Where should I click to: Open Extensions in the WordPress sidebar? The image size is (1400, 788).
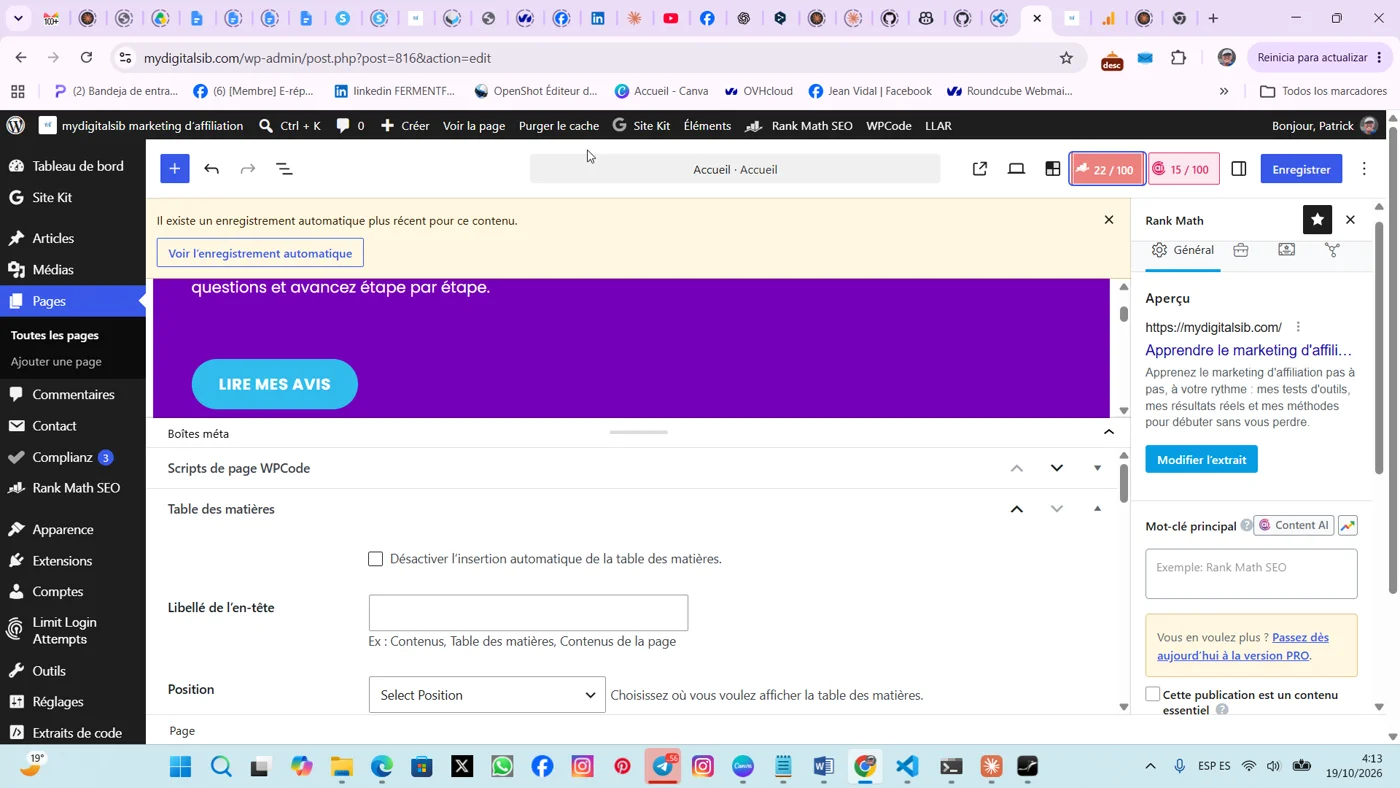[x=62, y=560]
